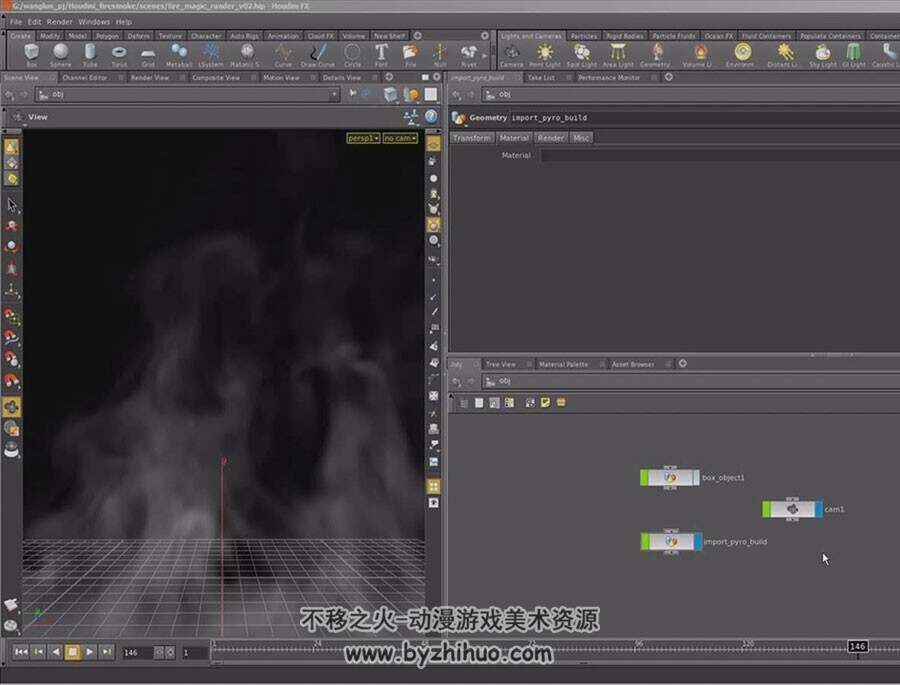Open the Render menu

click(60, 22)
